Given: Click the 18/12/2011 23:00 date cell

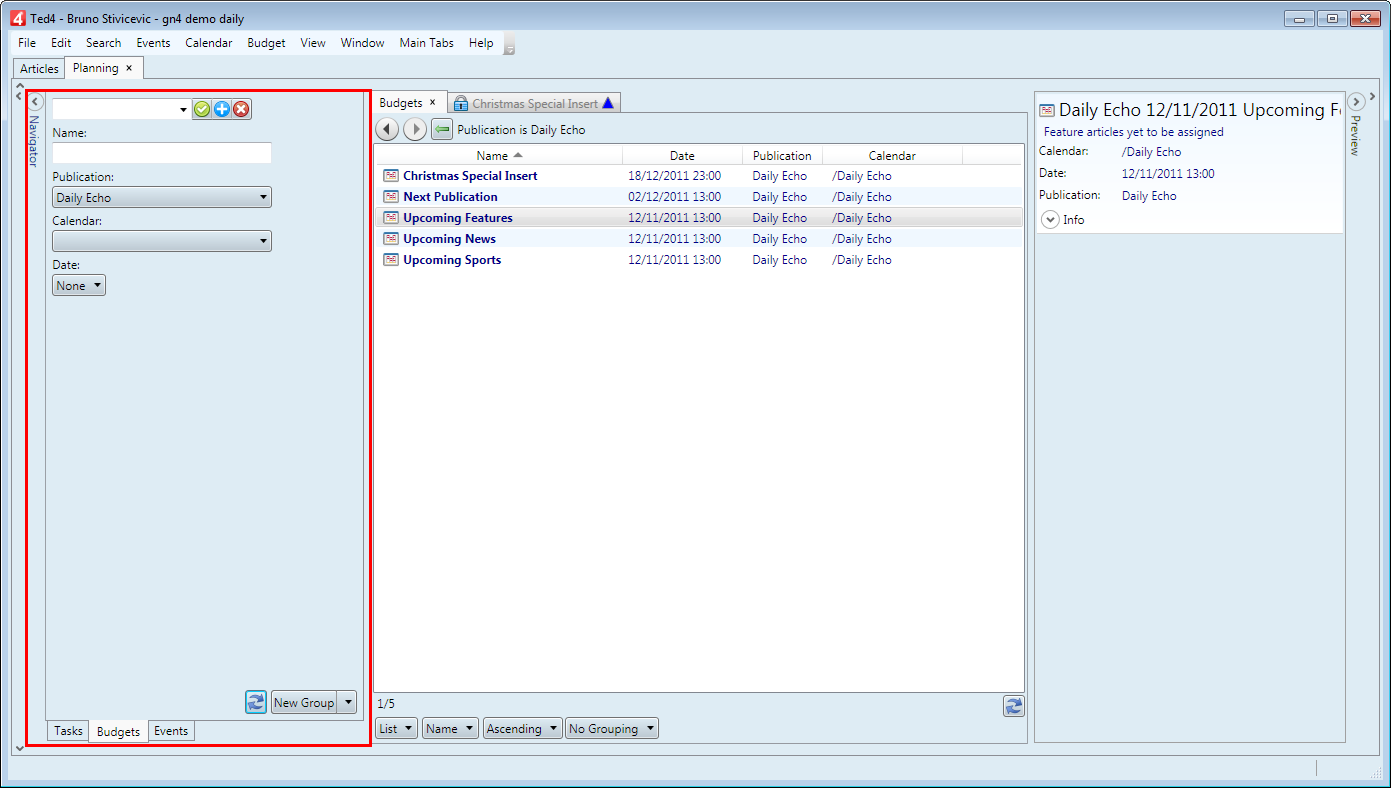Looking at the screenshot, I should (x=674, y=176).
